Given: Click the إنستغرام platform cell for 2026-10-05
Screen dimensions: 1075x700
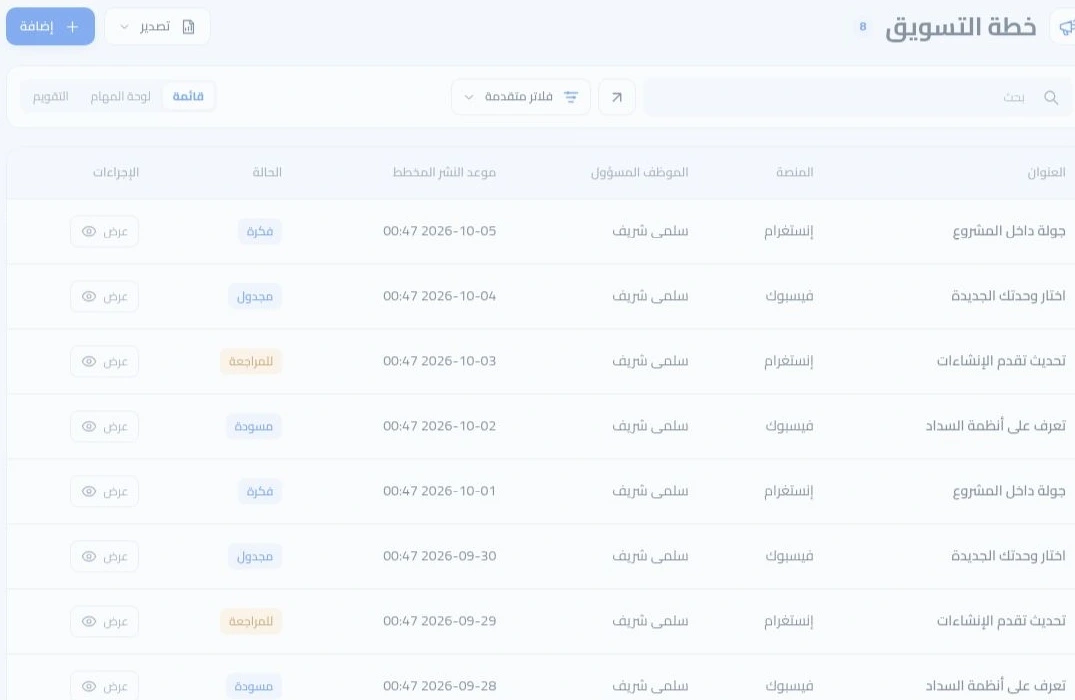Looking at the screenshot, I should point(789,232).
